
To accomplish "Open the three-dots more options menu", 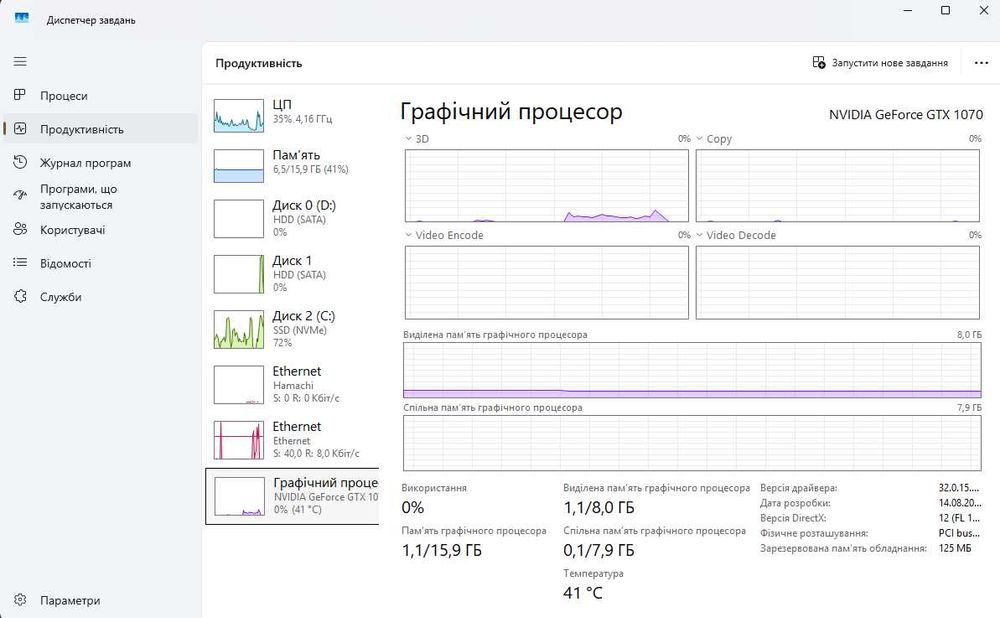I will [x=982, y=63].
